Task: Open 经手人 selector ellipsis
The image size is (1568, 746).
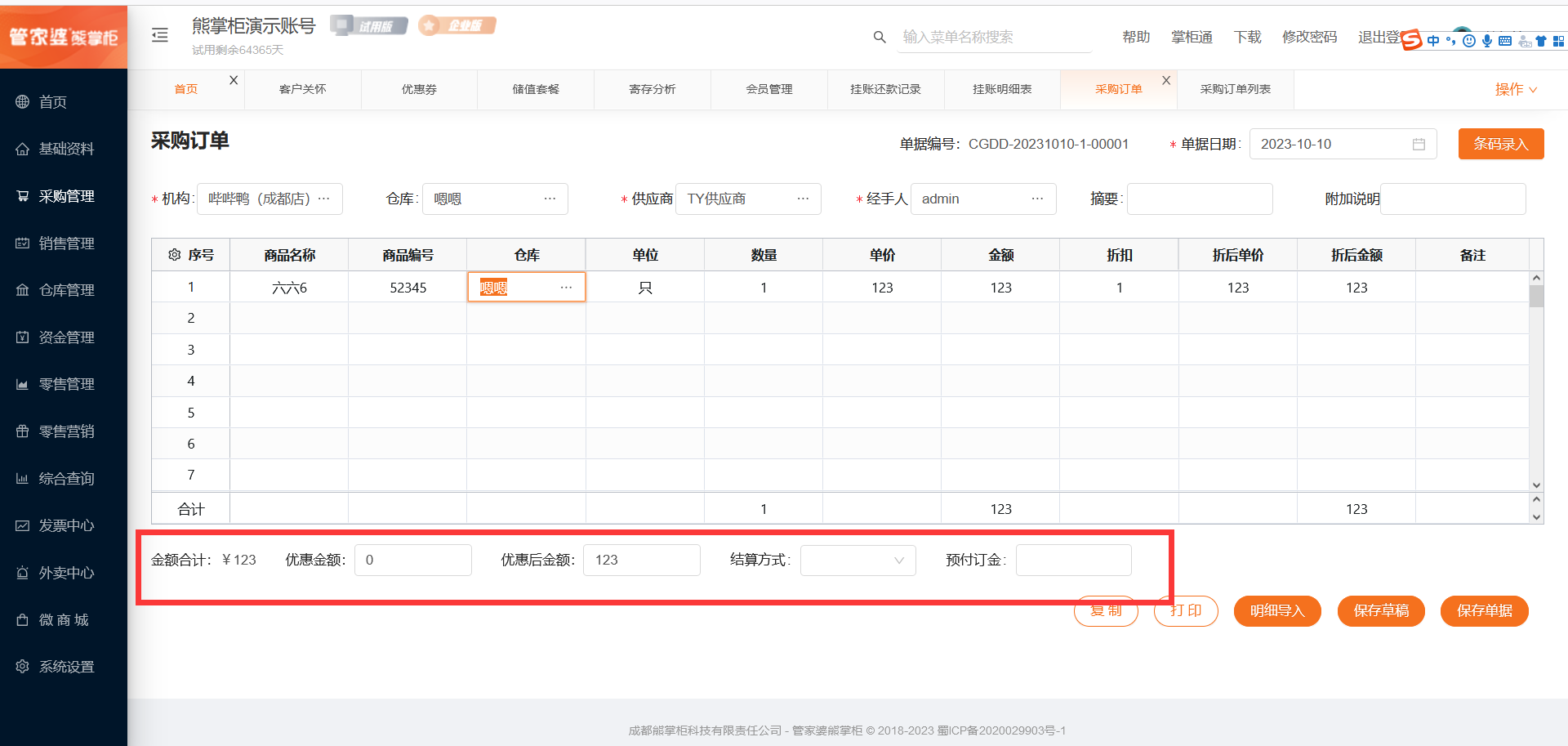Action: coord(1037,199)
